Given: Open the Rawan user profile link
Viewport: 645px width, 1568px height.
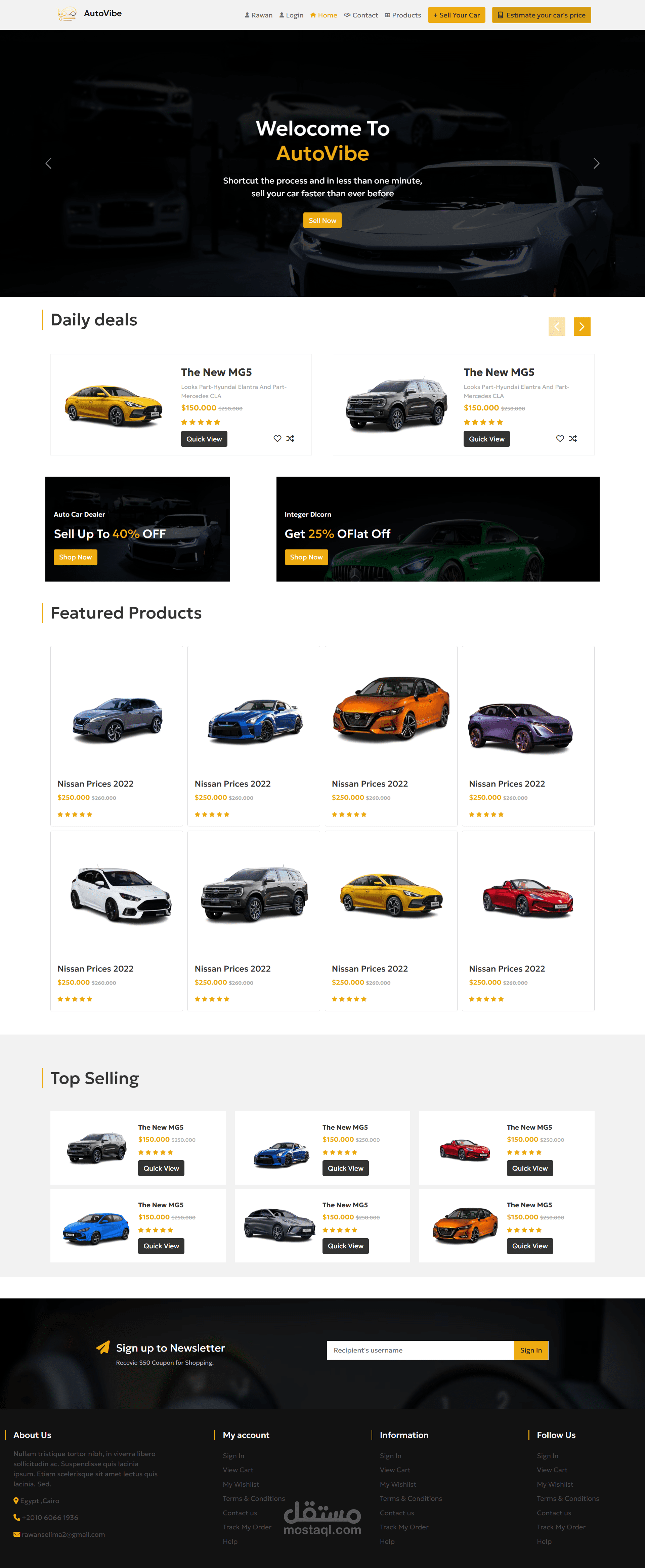Looking at the screenshot, I should [259, 15].
